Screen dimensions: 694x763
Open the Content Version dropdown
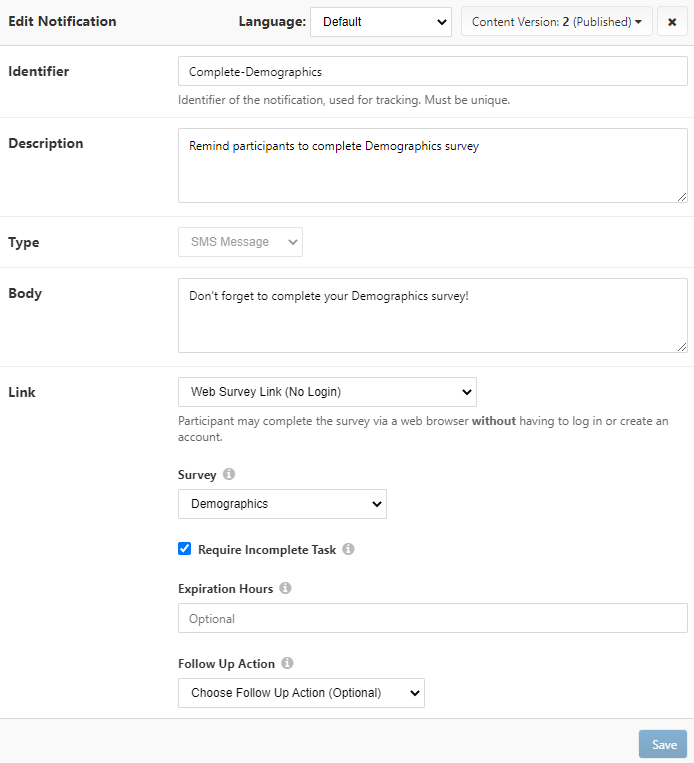pyautogui.click(x=556, y=22)
